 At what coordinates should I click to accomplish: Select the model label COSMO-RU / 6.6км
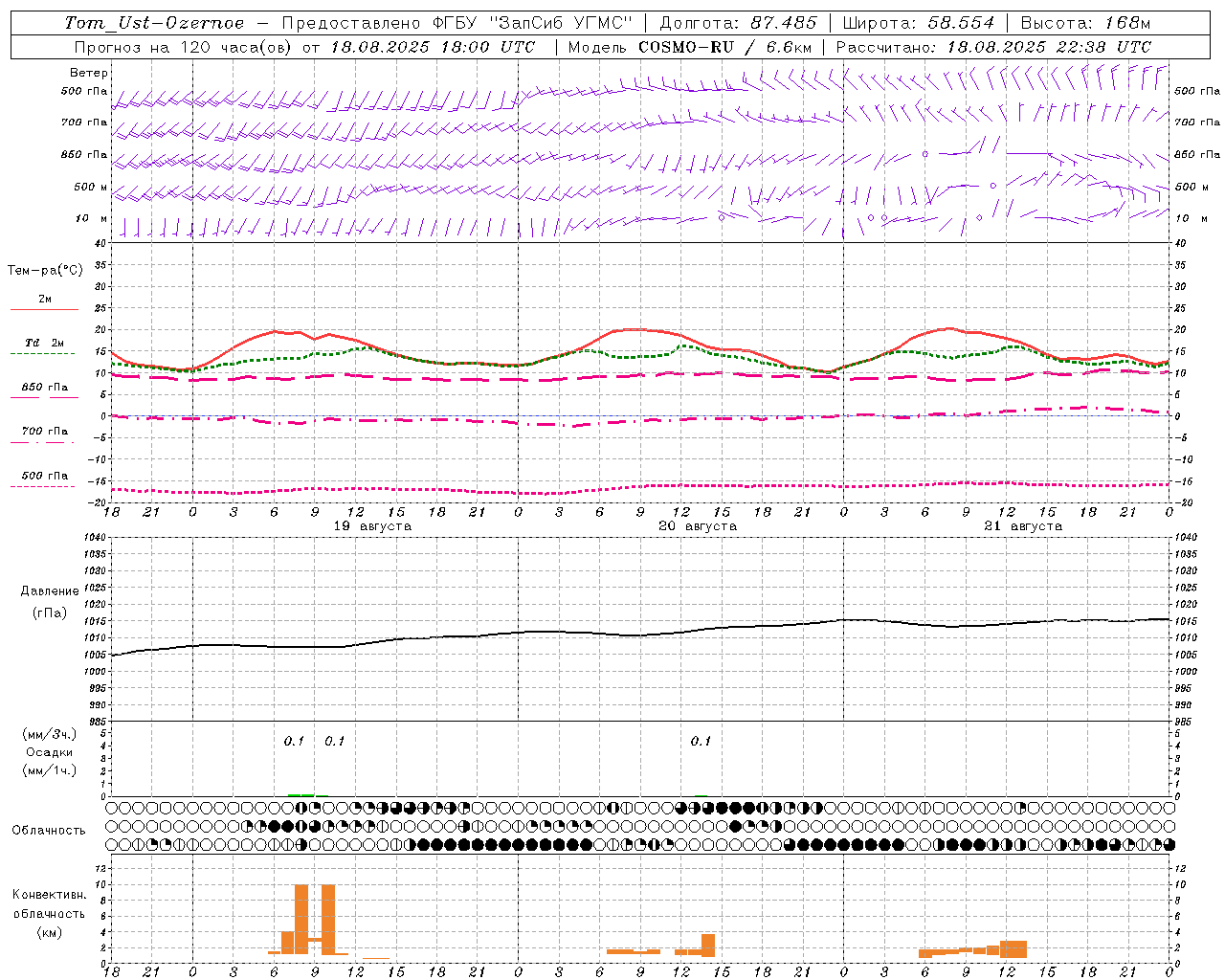click(724, 47)
